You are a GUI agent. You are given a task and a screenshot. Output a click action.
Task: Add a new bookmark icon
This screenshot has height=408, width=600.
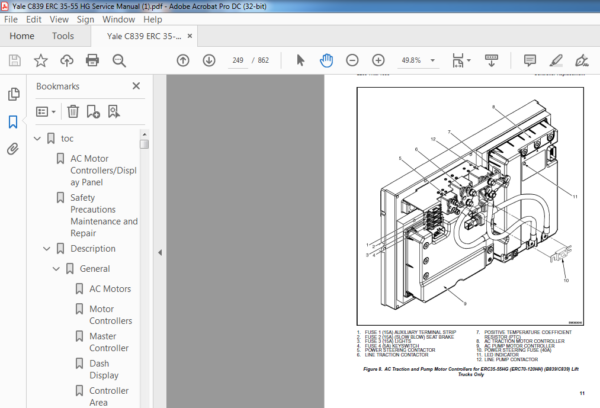click(x=93, y=112)
